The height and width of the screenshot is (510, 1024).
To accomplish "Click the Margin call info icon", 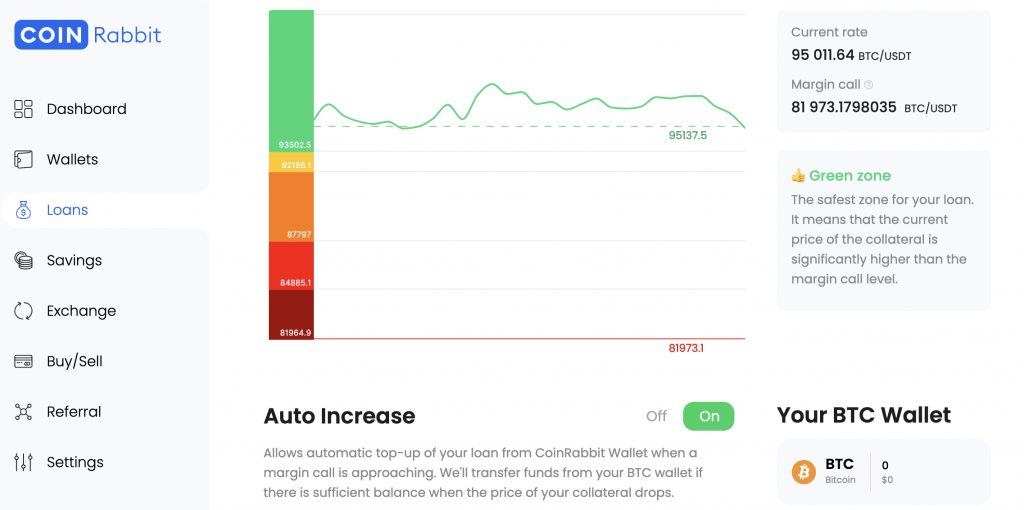I will tap(868, 85).
